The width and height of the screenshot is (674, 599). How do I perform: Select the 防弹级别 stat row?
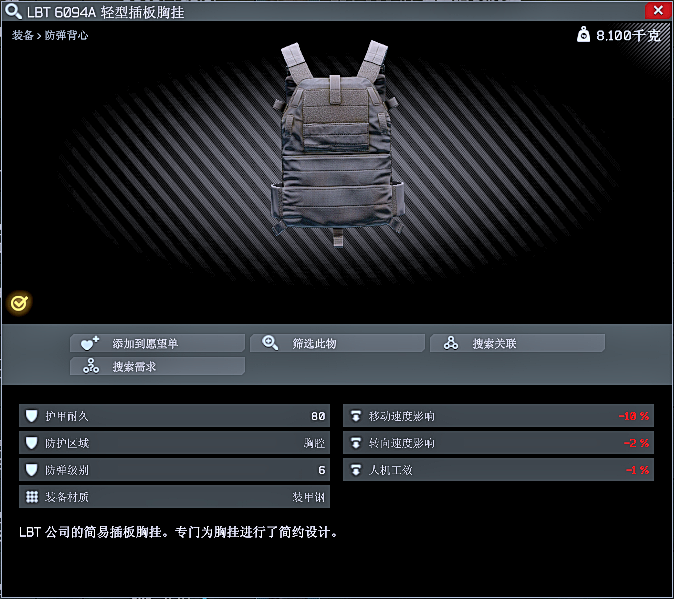click(175, 470)
